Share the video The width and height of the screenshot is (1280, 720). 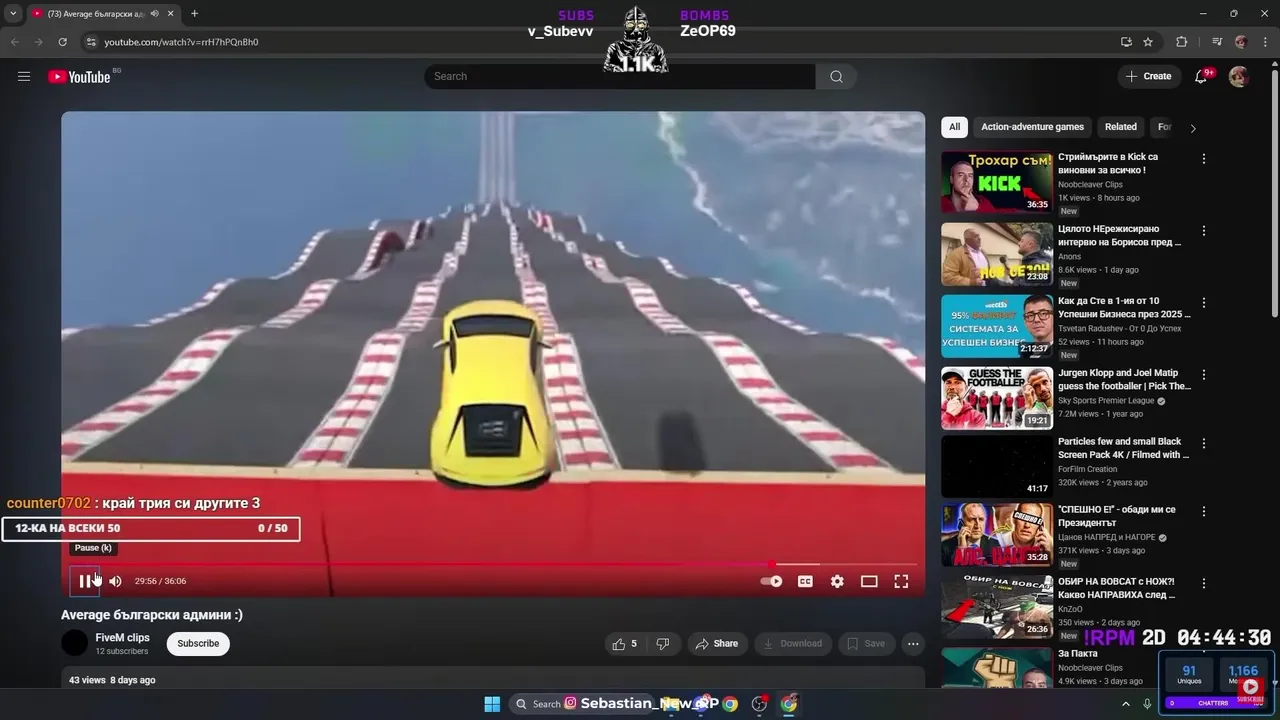(x=716, y=644)
